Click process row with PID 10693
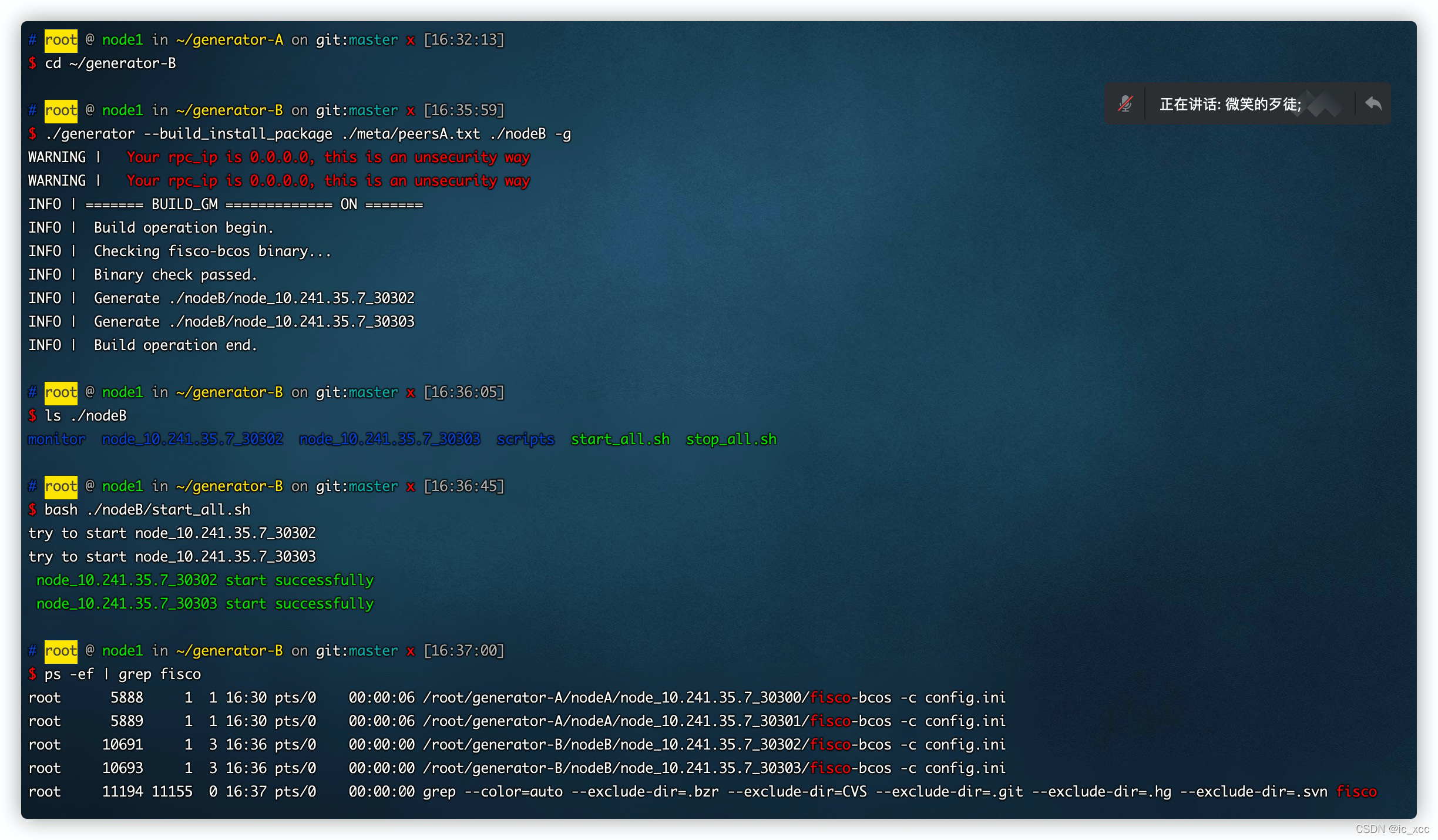The width and height of the screenshot is (1438, 840). (517, 768)
